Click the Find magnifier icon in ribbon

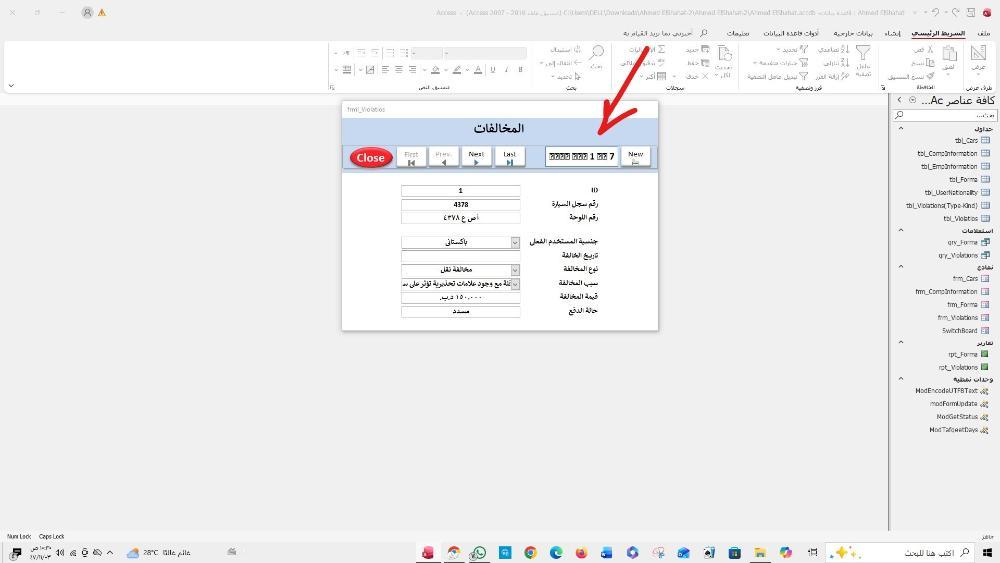point(597,52)
